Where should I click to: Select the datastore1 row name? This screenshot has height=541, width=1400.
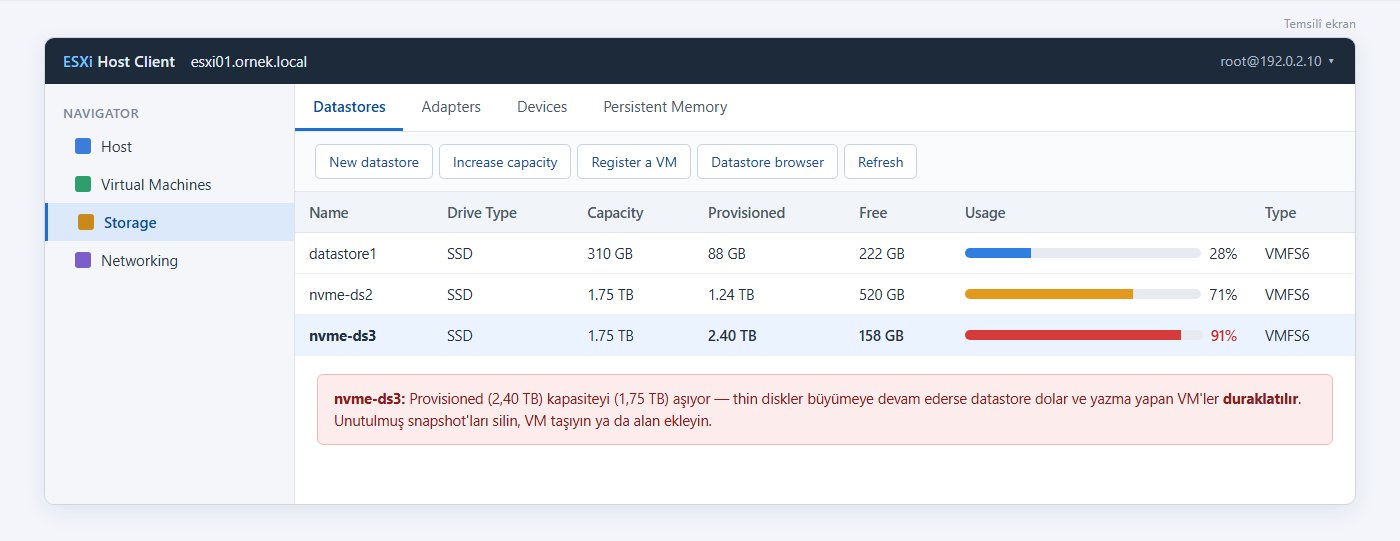pyautogui.click(x=343, y=254)
